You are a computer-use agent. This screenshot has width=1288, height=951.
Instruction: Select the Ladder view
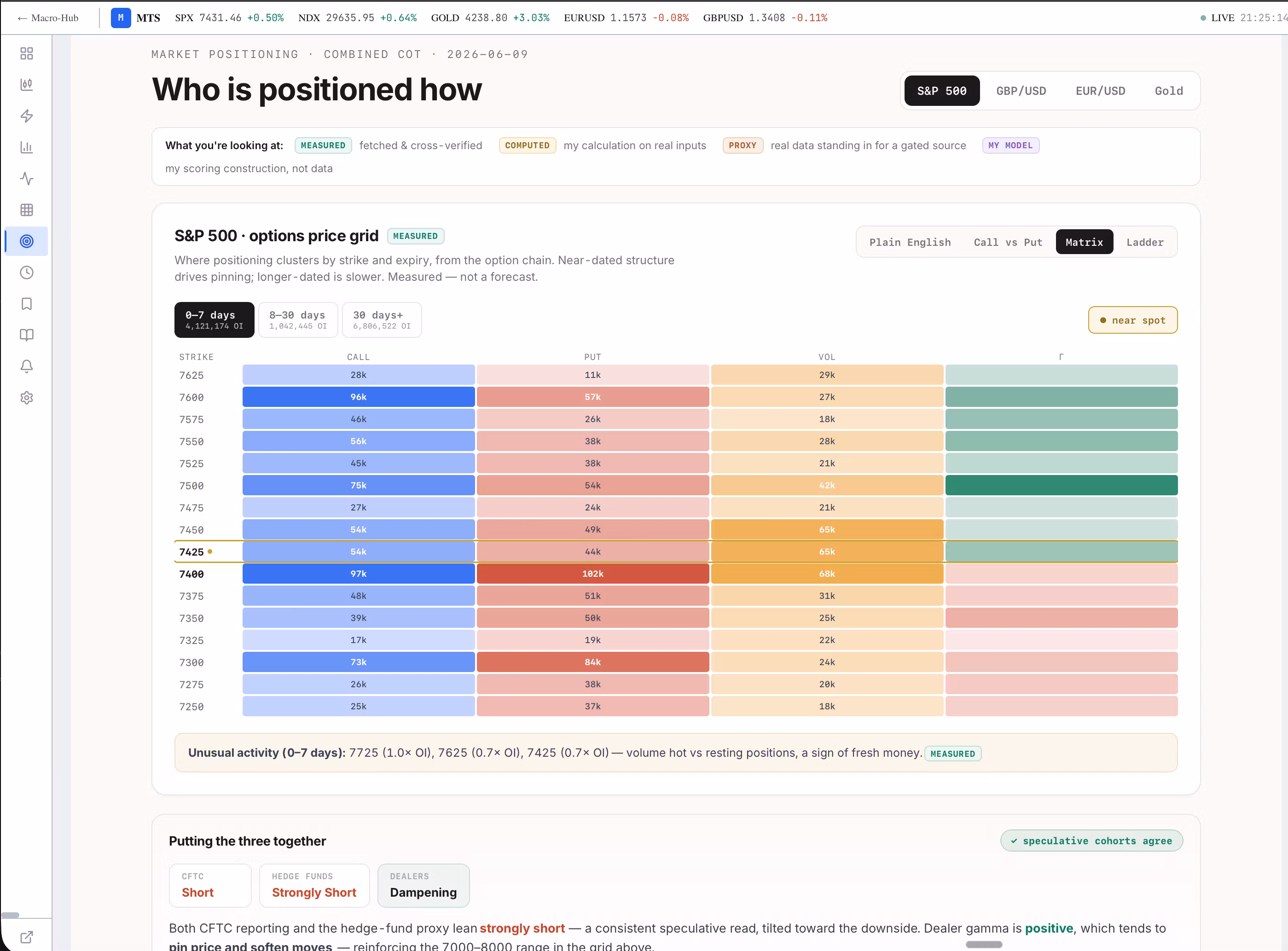1145,243
